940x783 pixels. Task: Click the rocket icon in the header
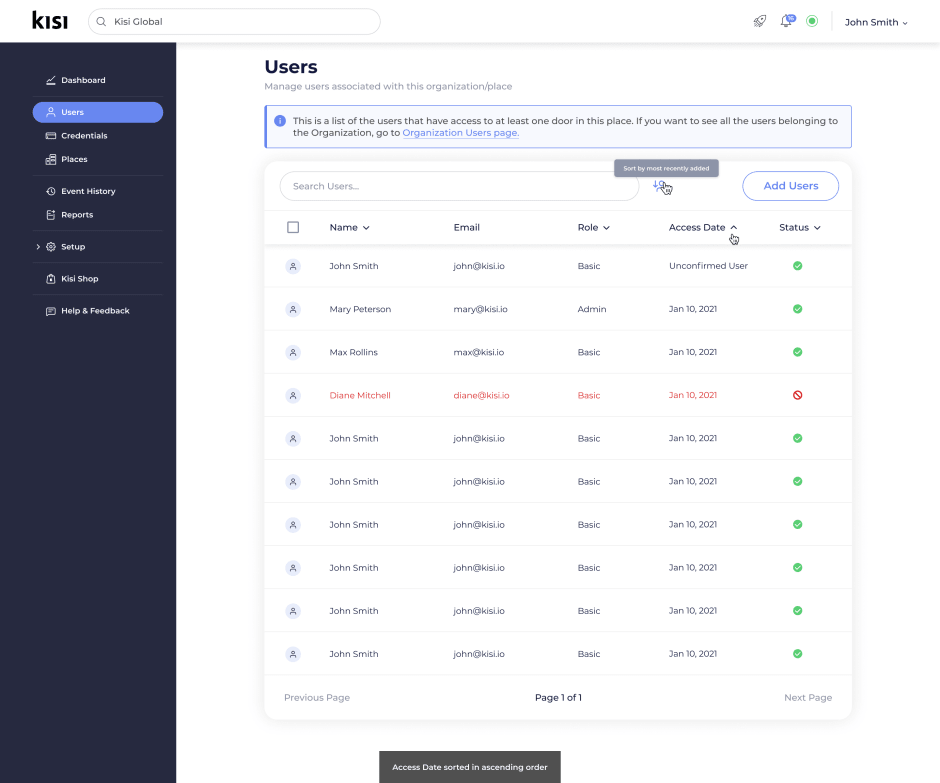point(760,22)
